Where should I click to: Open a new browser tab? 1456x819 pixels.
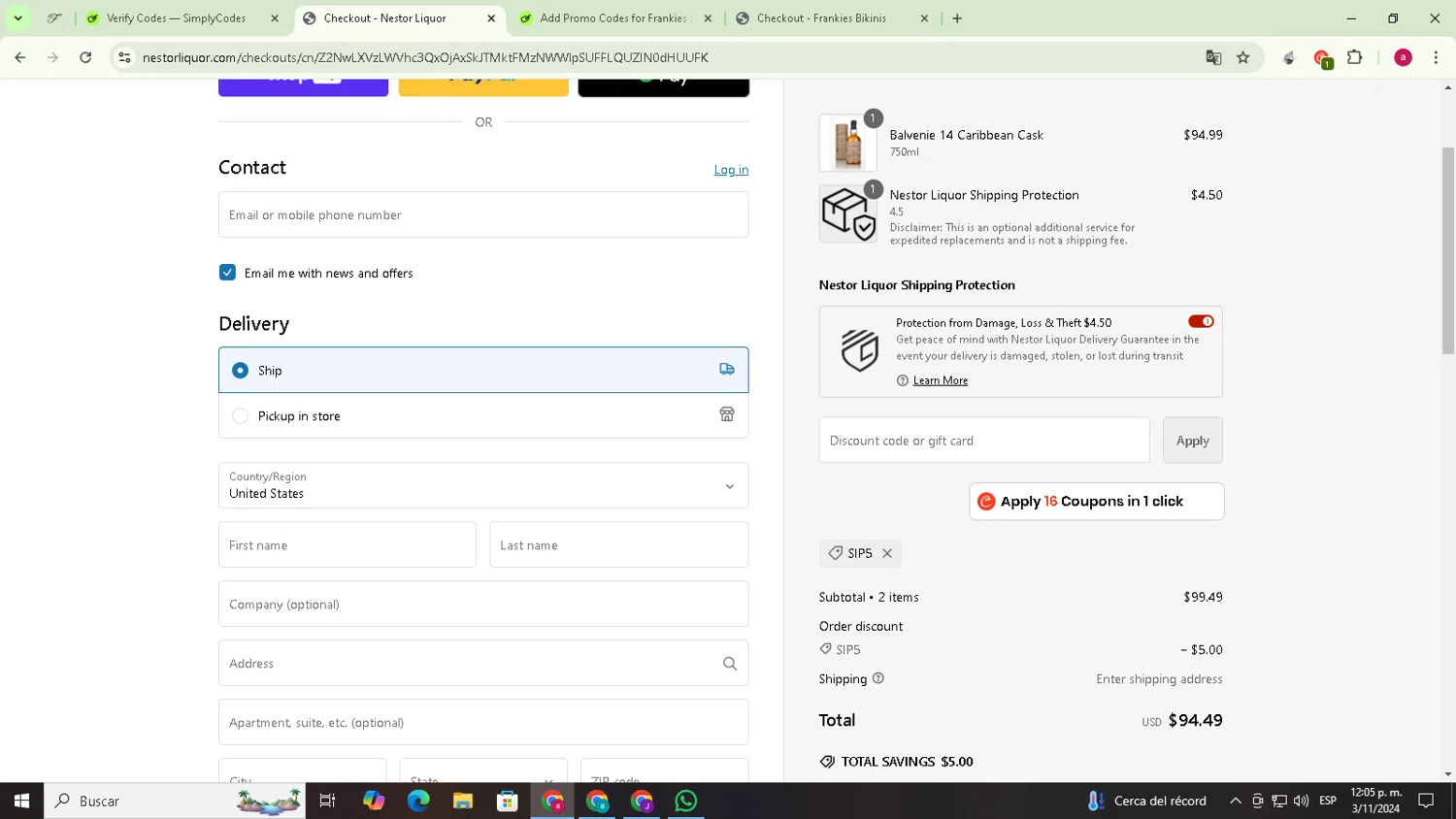957,17
